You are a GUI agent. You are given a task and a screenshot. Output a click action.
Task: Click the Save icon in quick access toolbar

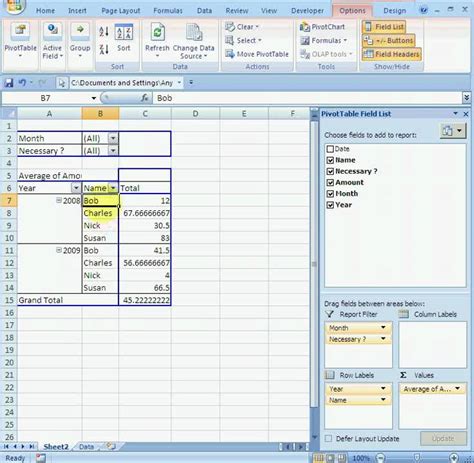(8, 83)
